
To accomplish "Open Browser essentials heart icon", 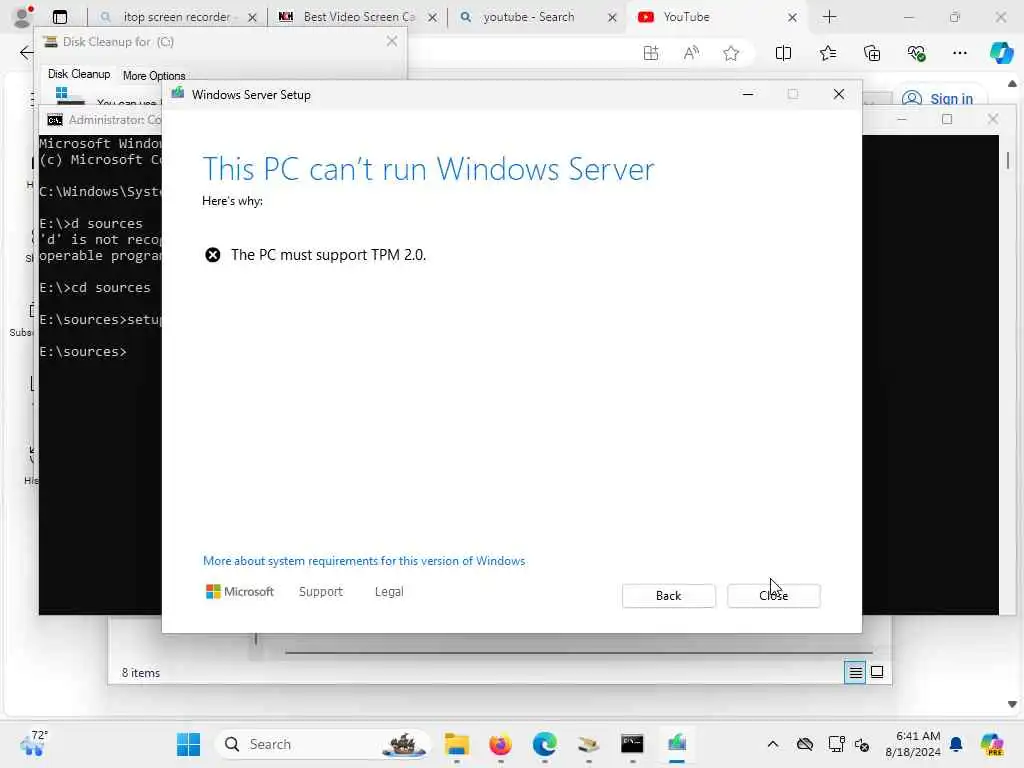I will [x=916, y=53].
